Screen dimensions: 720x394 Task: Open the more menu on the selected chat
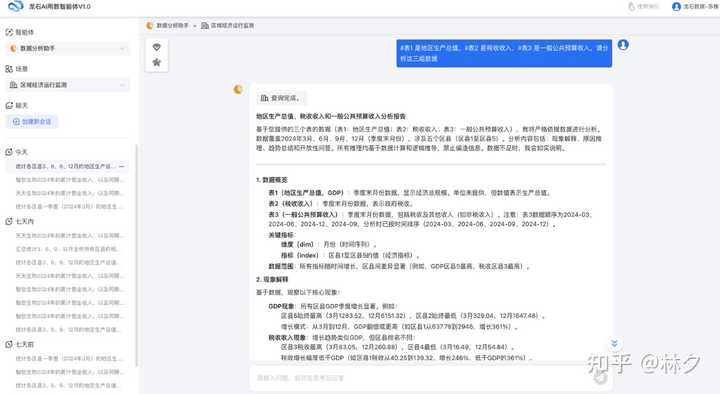click(x=122, y=166)
